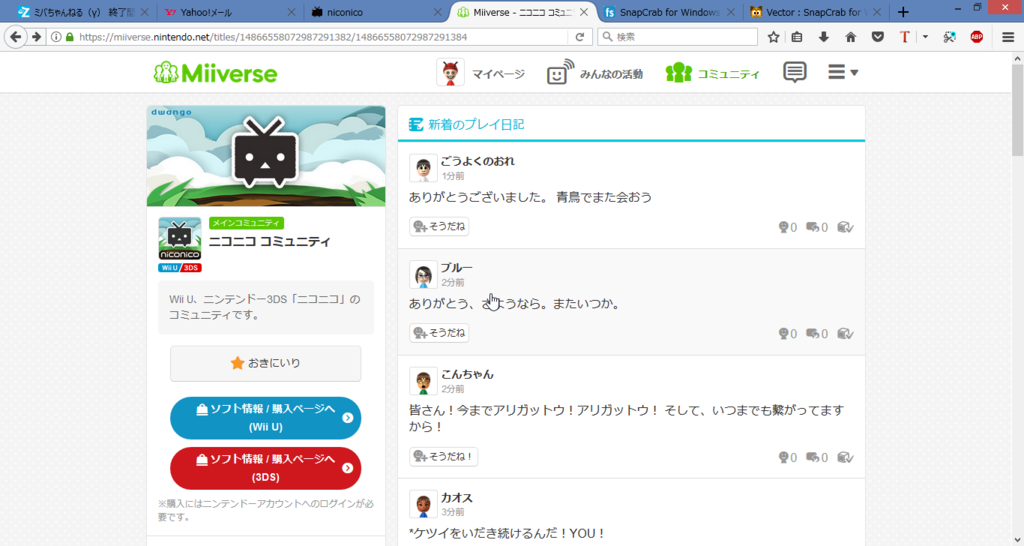The height and width of the screenshot is (546, 1024).
Task: Click empathy count icon on こんちゃん post
Action: click(784, 457)
